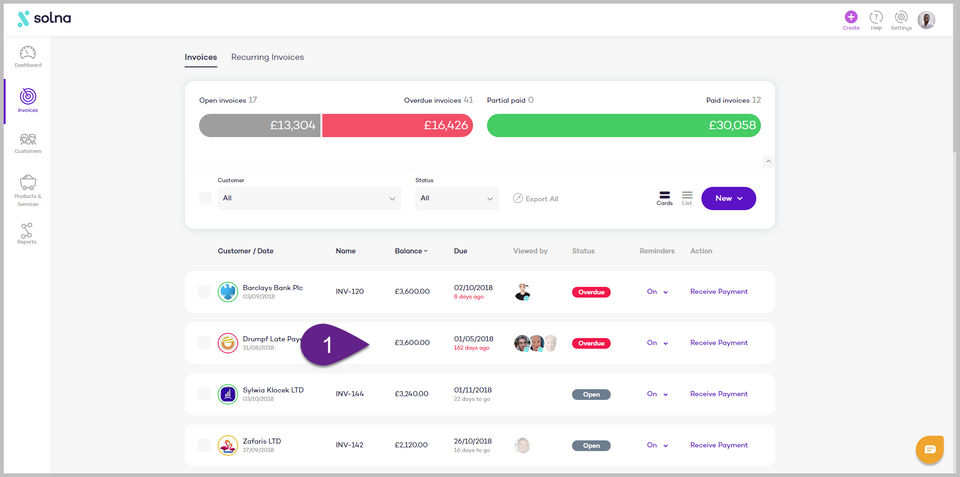Click the purple Create plus icon
This screenshot has width=960, height=477.
click(x=851, y=17)
